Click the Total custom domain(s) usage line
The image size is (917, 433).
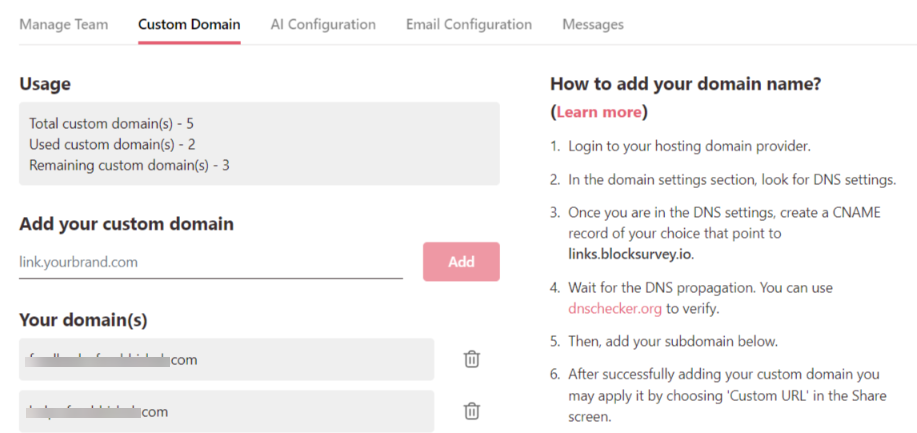click(x=111, y=124)
